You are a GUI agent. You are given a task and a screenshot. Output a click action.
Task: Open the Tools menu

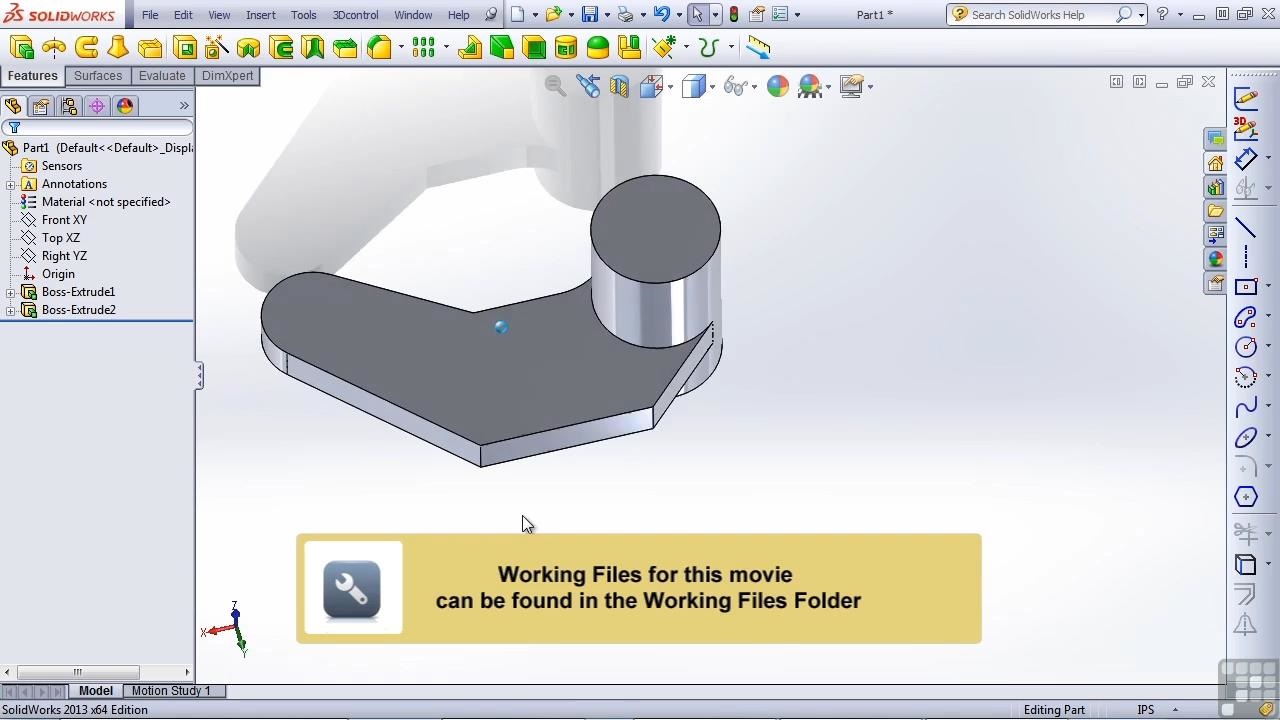[x=304, y=15]
